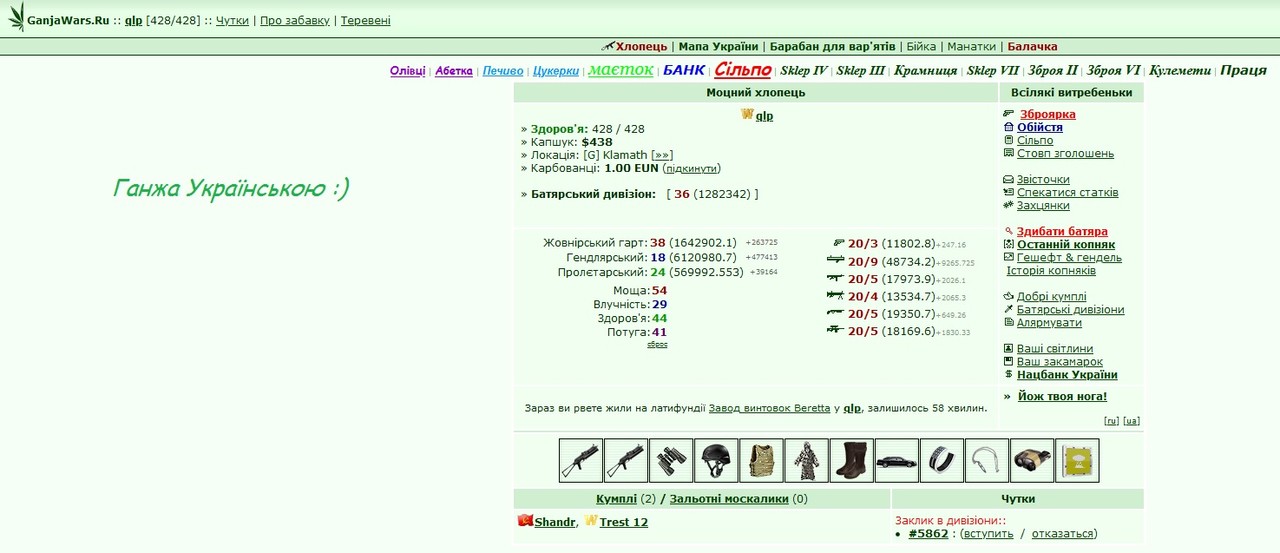This screenshot has height=553, width=1280.
Task: Open the brown boots equipment slot
Action: coord(851,460)
